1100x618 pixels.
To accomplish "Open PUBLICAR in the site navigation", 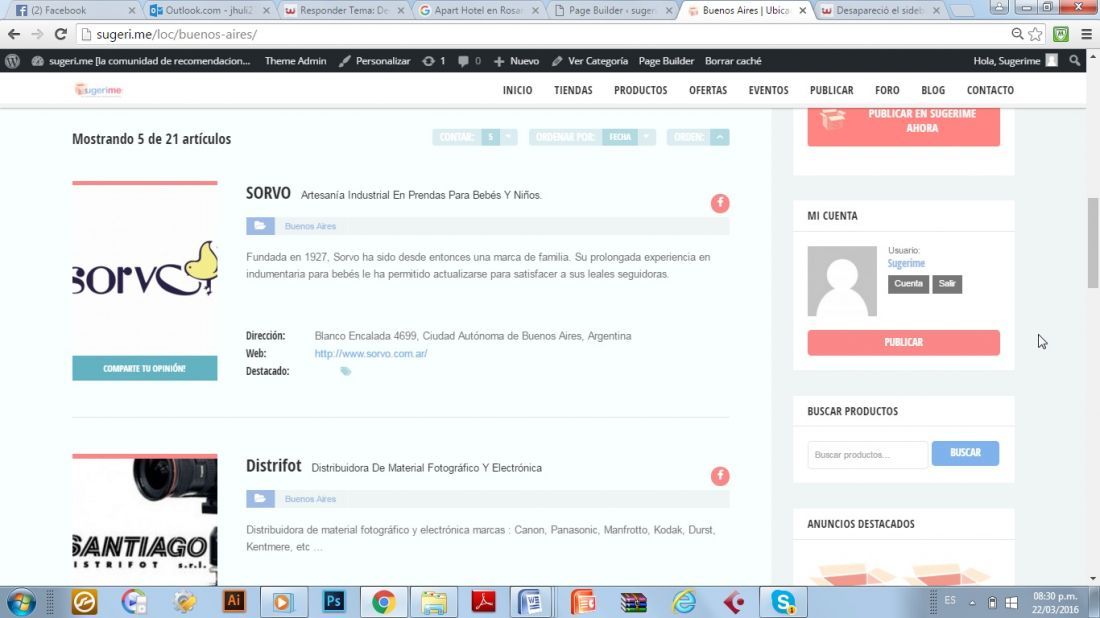I will click(x=831, y=90).
